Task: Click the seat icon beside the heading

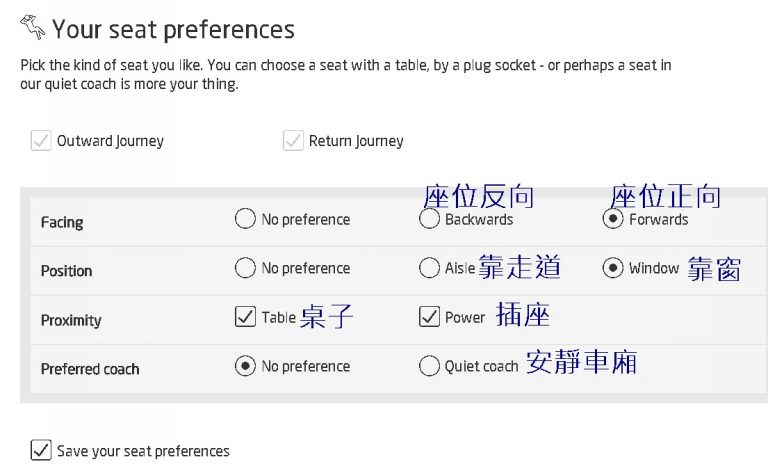Action: tap(32, 27)
